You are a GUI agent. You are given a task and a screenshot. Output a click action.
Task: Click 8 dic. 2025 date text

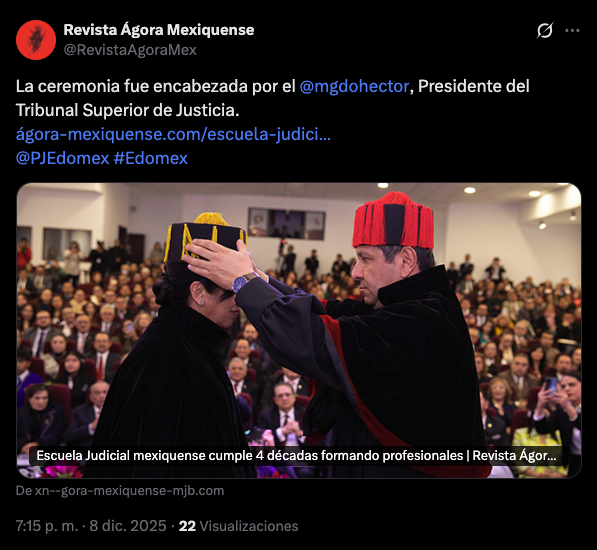[128, 526]
